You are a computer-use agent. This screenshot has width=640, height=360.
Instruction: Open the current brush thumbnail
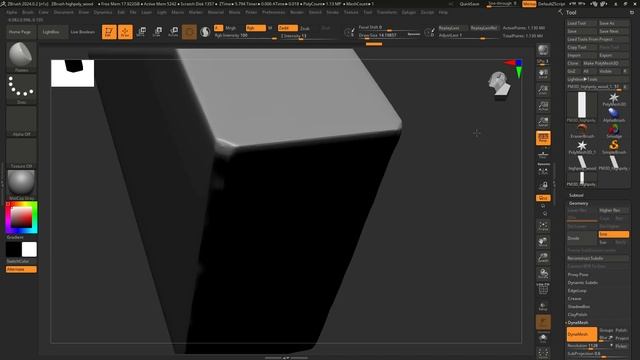coord(21,57)
